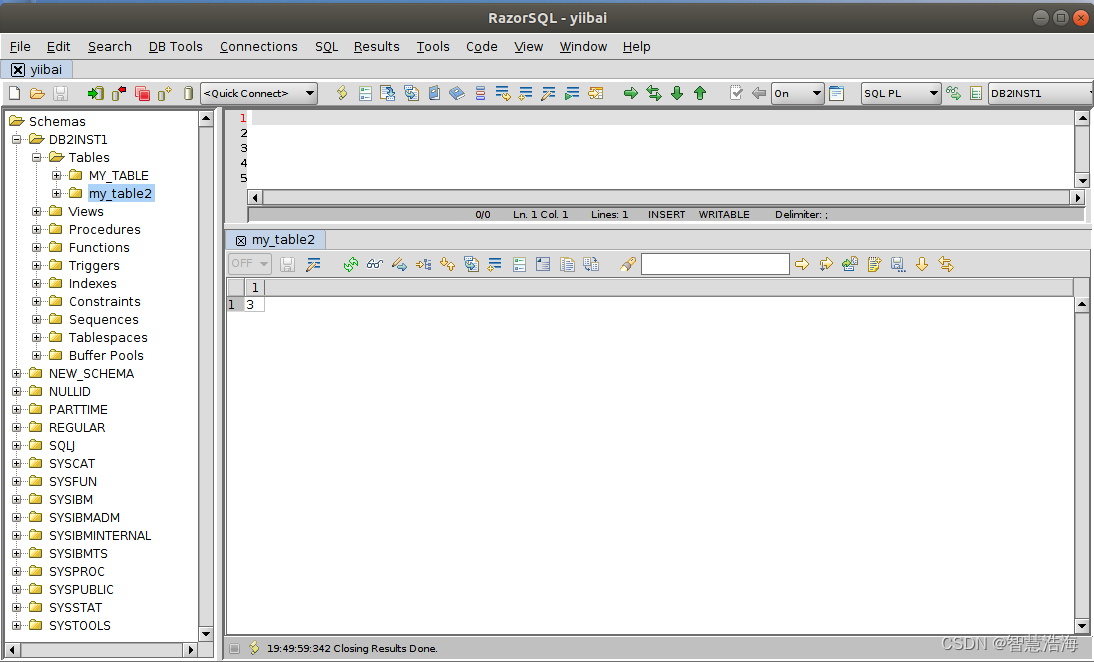Click inside the results filter text field
1094x662 pixels.
point(715,263)
